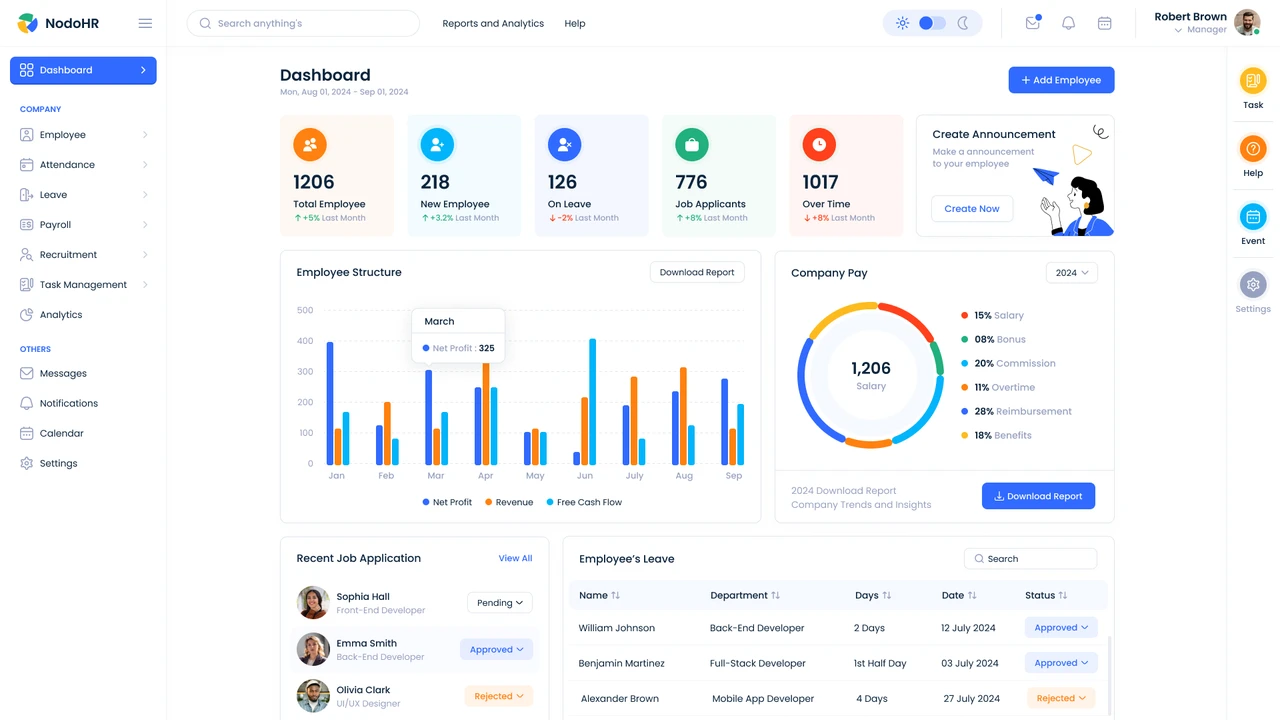Open the Task shortcut icon
Image resolution: width=1280 pixels, height=720 pixels.
(1253, 81)
